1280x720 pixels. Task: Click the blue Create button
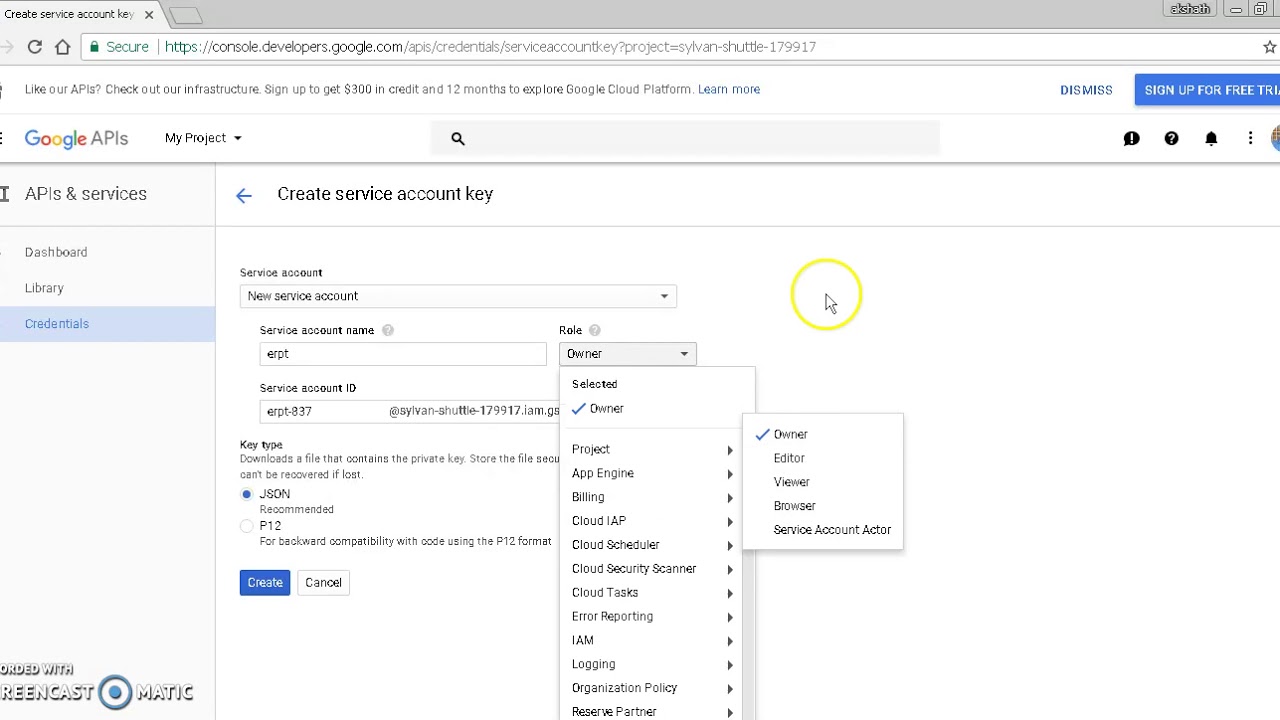265,583
